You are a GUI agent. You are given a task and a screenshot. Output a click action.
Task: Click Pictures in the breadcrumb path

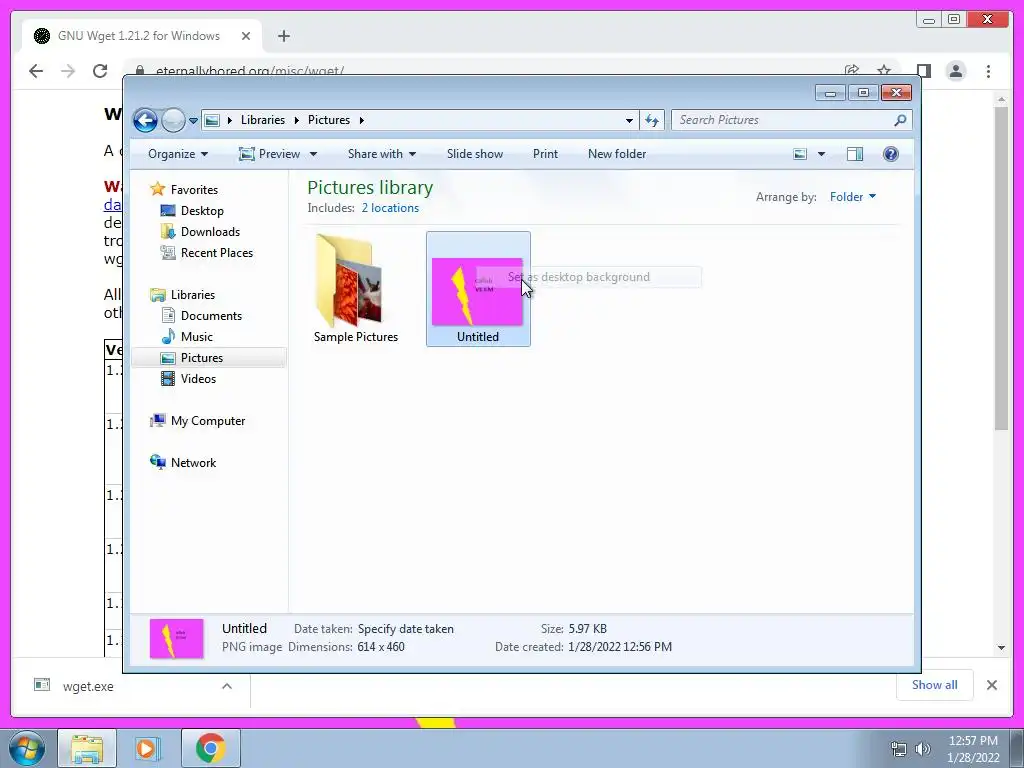pos(328,120)
